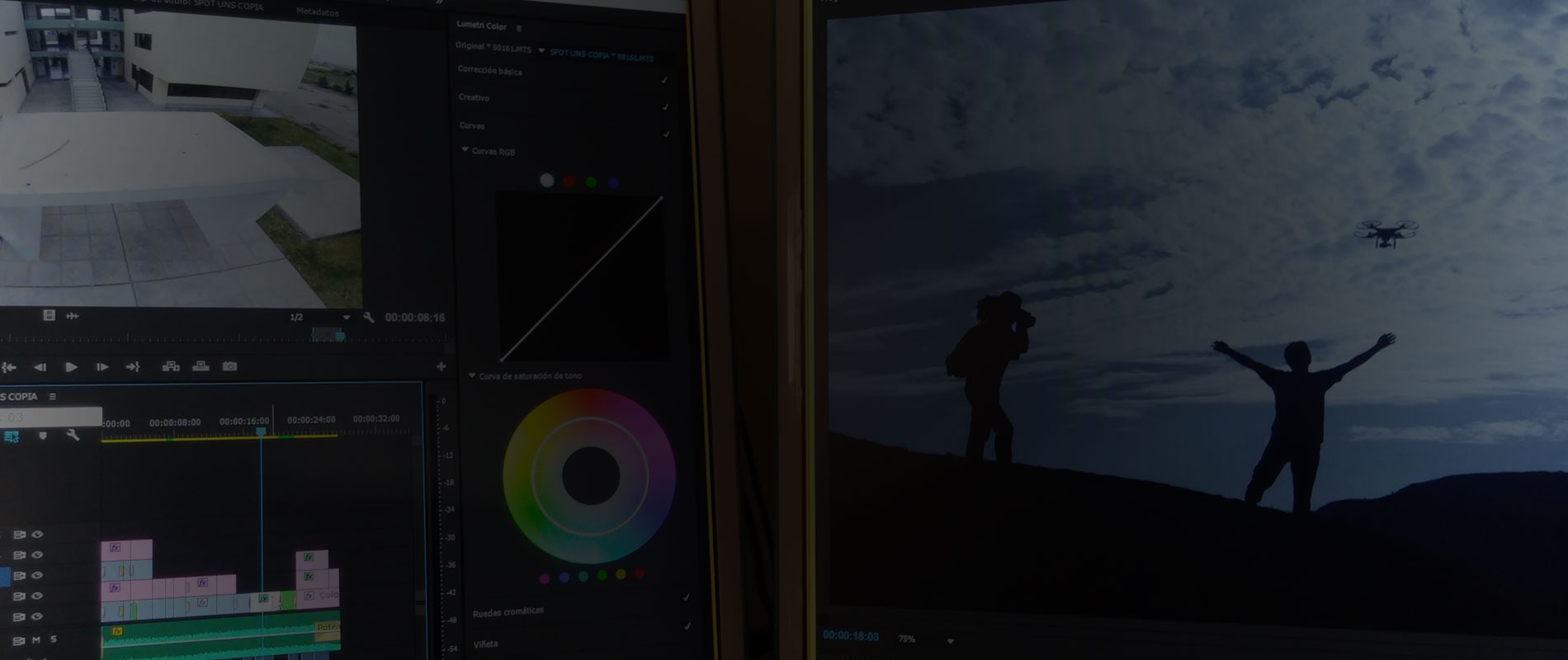The image size is (1568, 660).
Task: Open the button editor plus icon
Action: pos(441,366)
